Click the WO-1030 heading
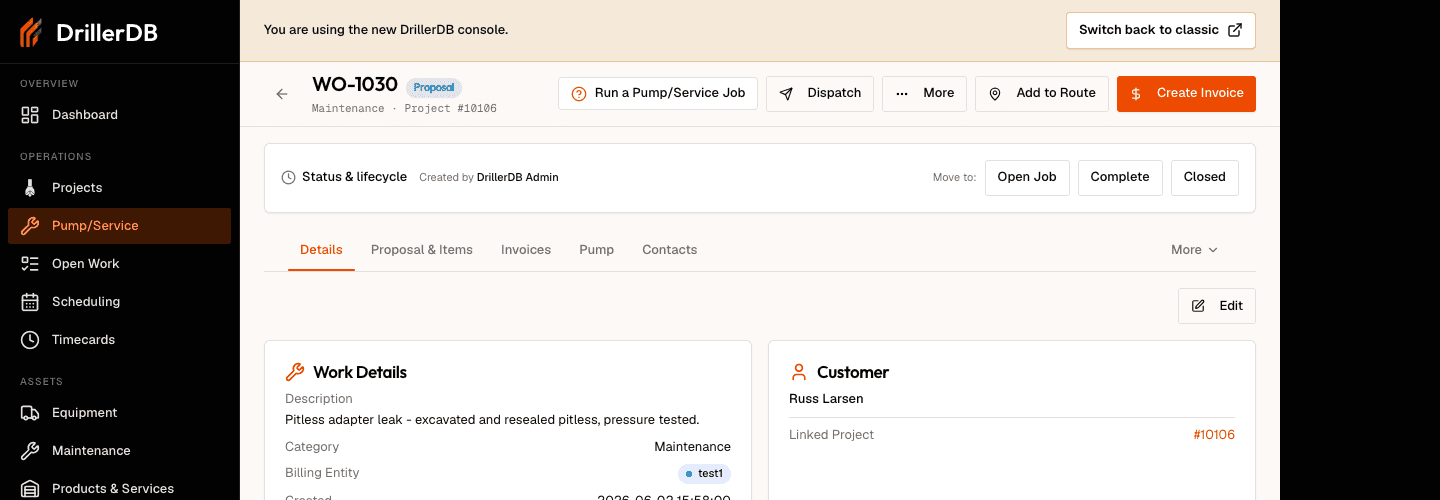The image size is (1440, 500). tap(355, 85)
